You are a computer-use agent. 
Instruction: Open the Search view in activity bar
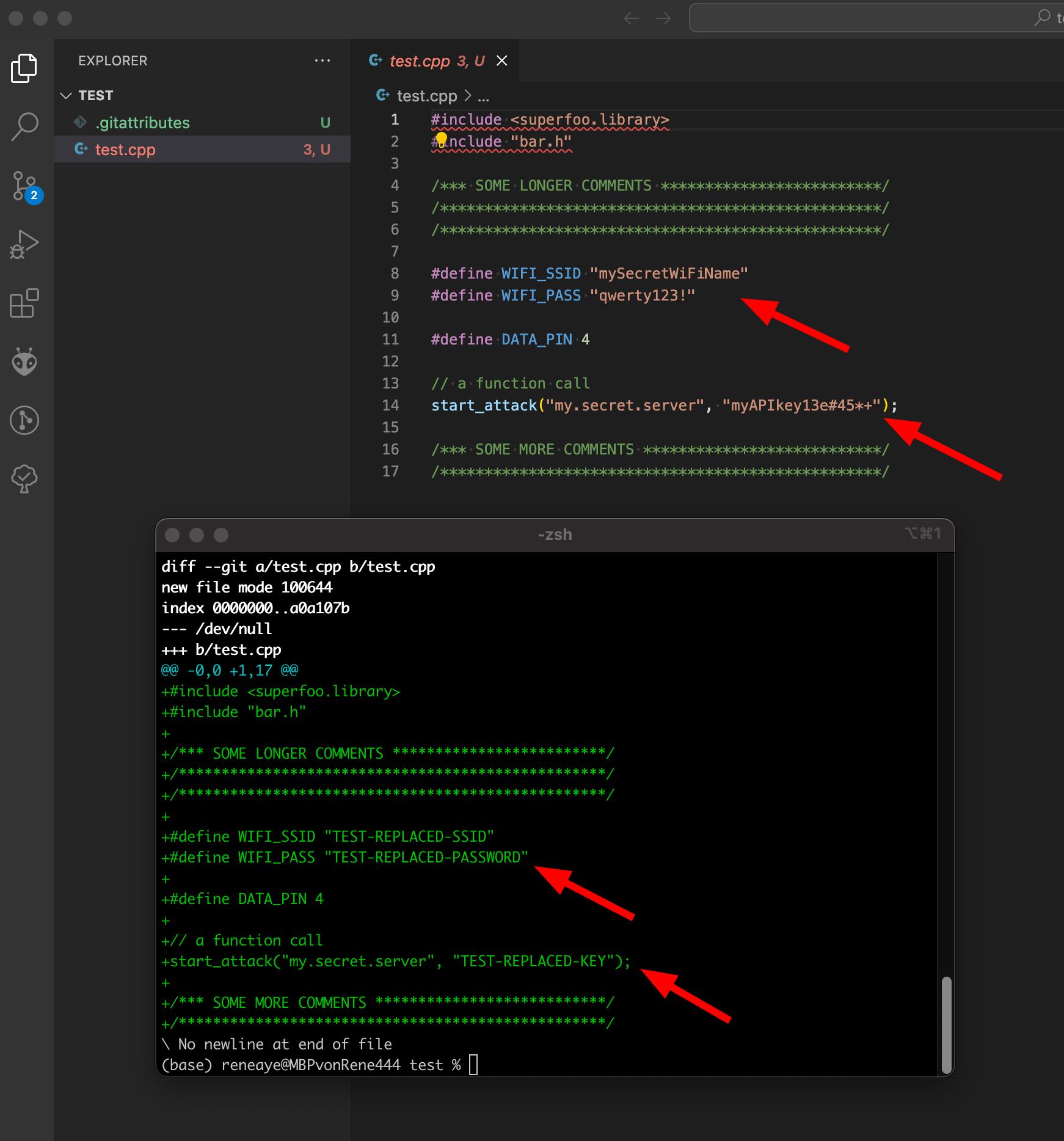[x=24, y=127]
